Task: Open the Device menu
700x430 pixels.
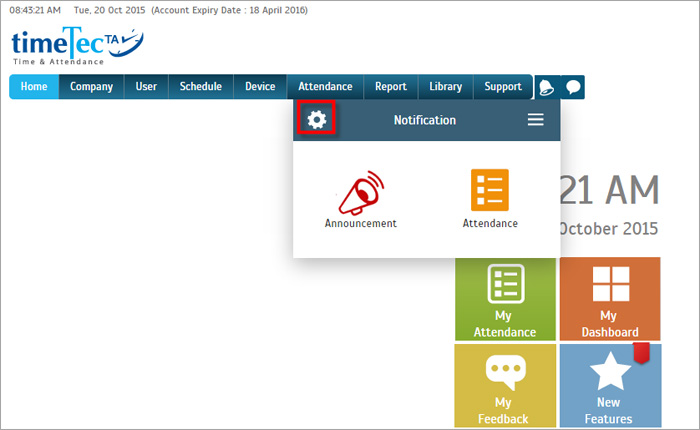Action: (x=260, y=87)
